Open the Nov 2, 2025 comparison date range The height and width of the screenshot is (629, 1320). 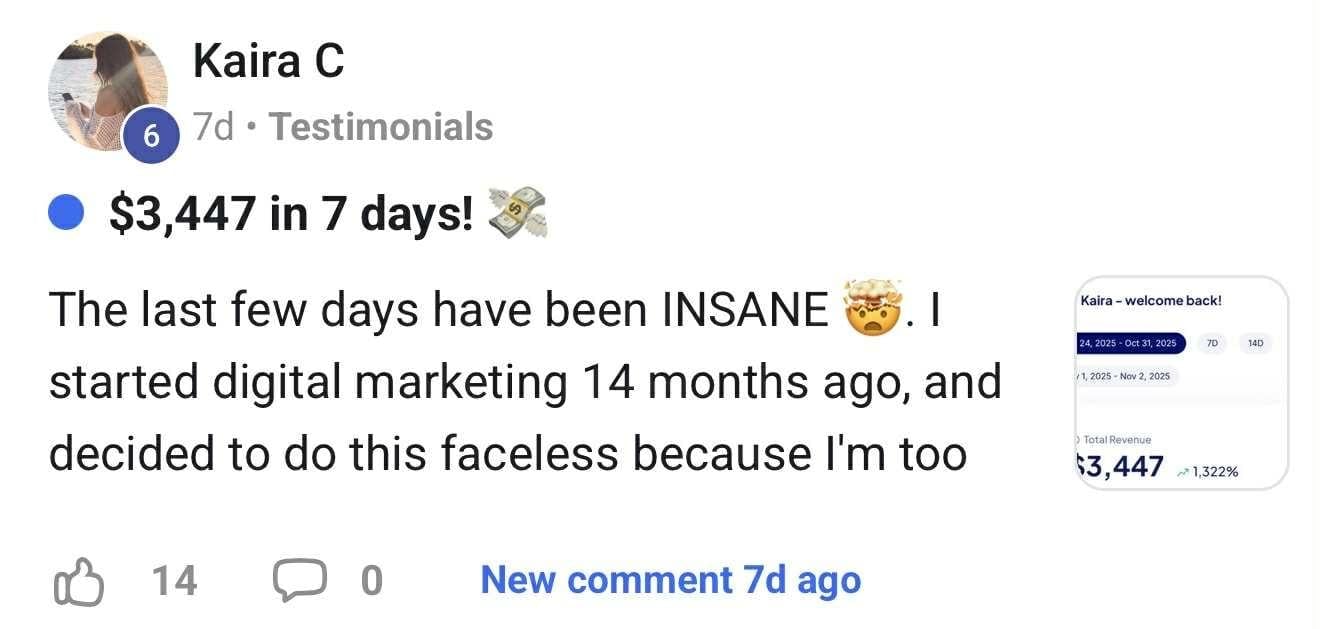pos(1126,376)
